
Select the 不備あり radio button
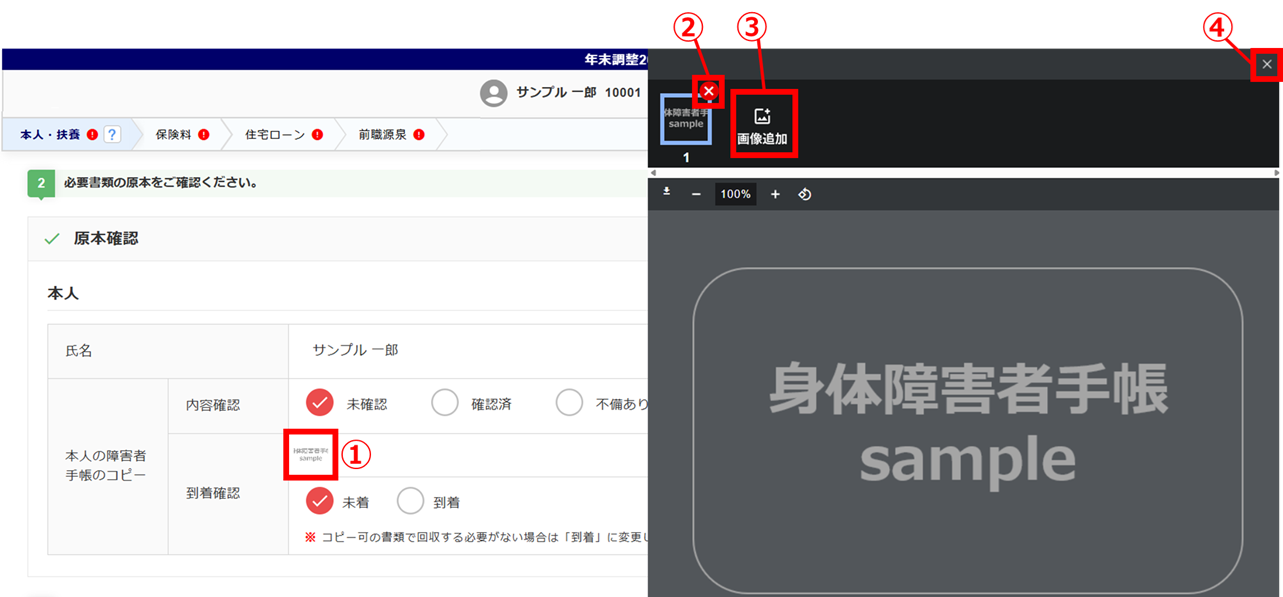[x=569, y=403]
